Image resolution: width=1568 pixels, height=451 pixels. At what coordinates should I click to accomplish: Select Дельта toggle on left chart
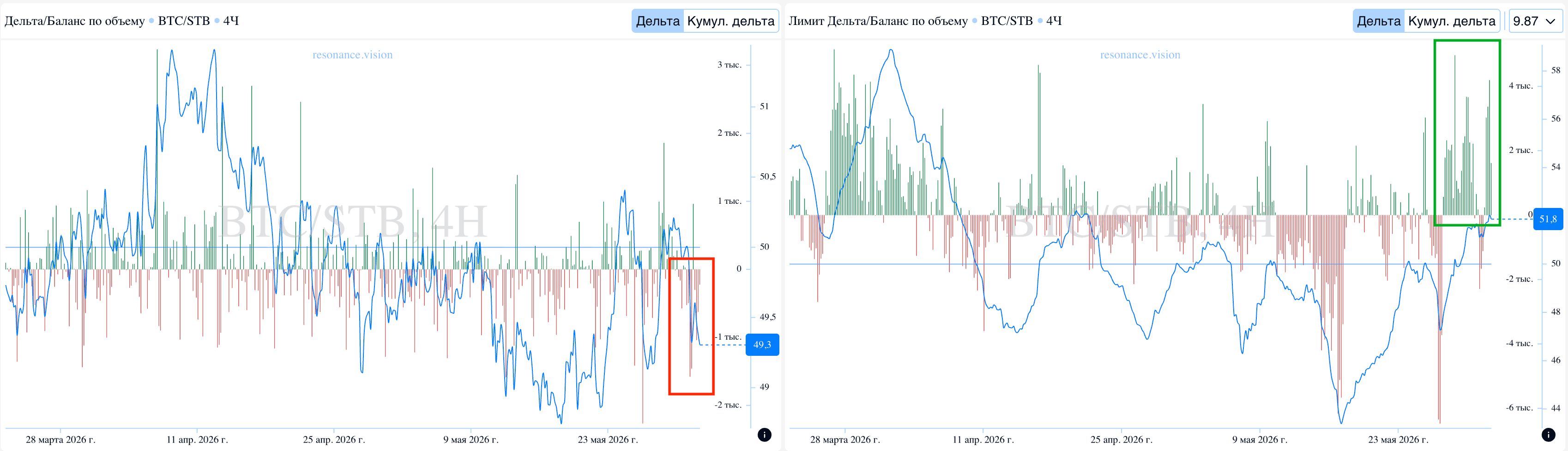coord(657,21)
